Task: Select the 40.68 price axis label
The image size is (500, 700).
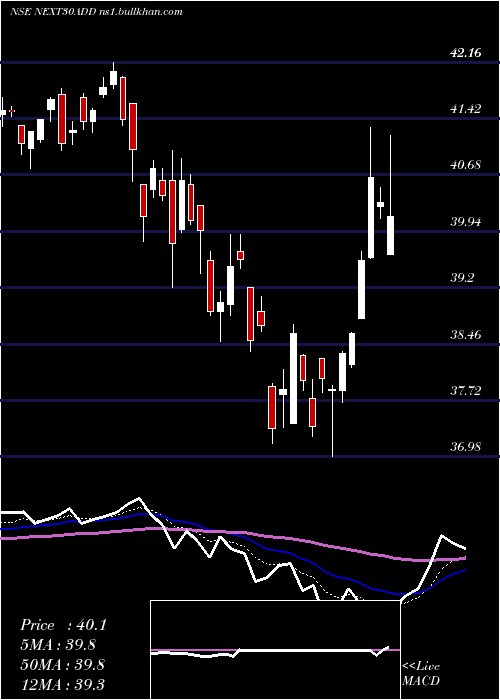Action: click(466, 165)
